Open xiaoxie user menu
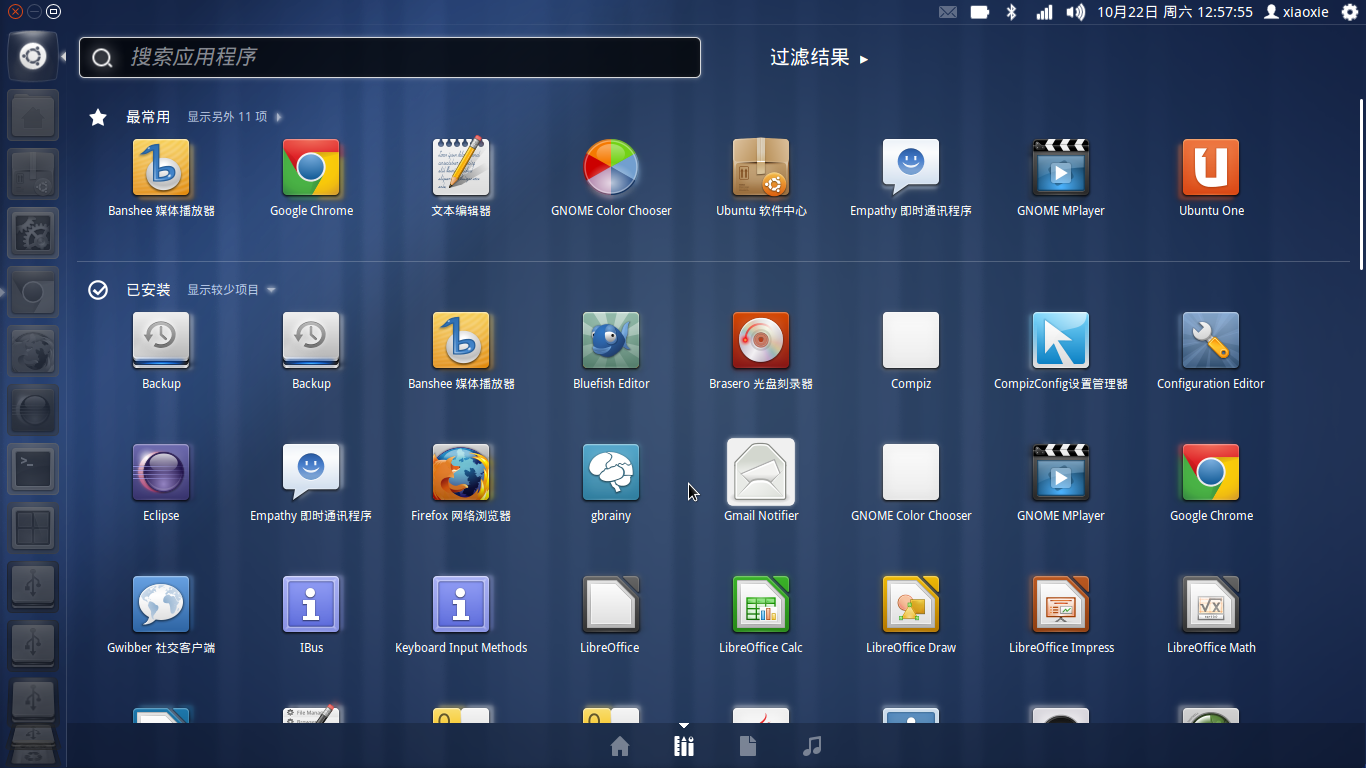1366x768 pixels. pos(1296,12)
